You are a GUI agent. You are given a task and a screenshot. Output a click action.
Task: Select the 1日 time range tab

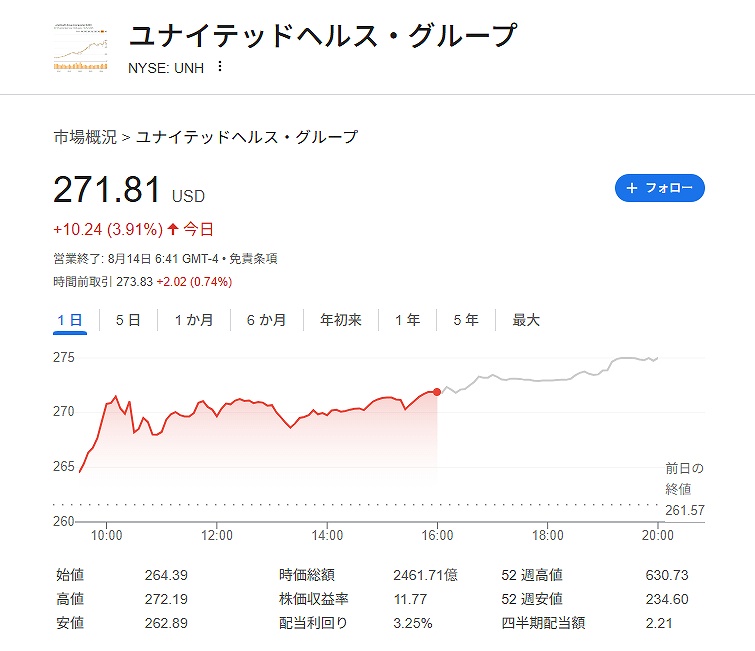tap(70, 320)
